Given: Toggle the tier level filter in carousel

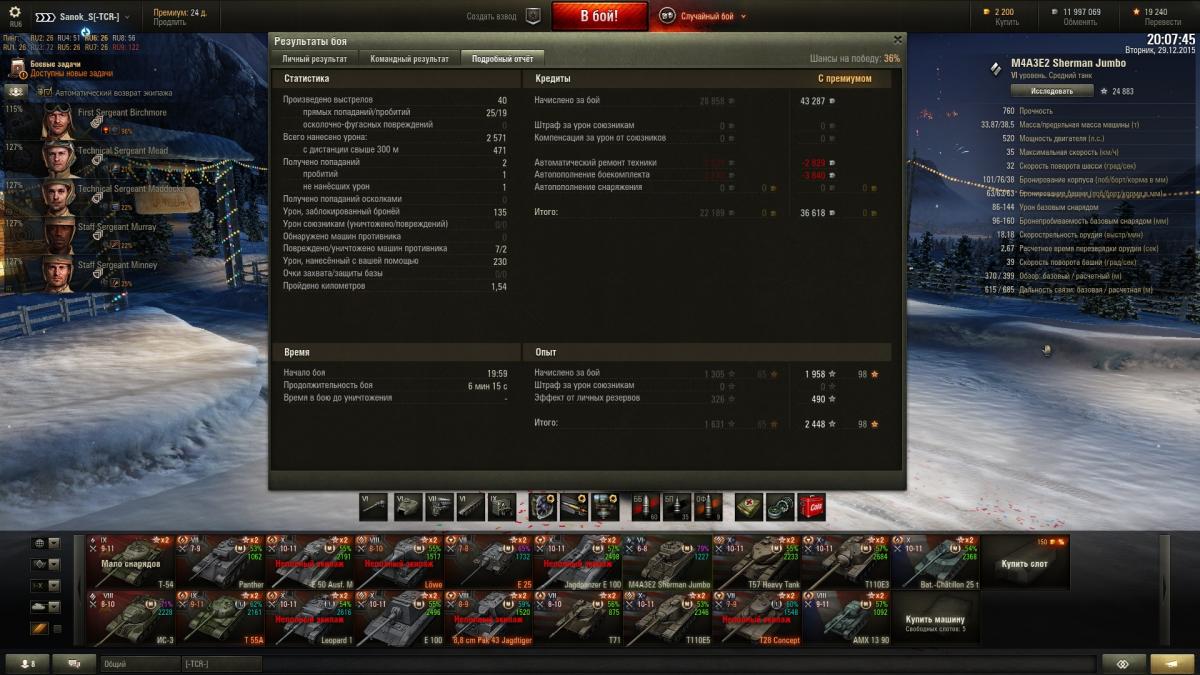Looking at the screenshot, I should [46, 585].
